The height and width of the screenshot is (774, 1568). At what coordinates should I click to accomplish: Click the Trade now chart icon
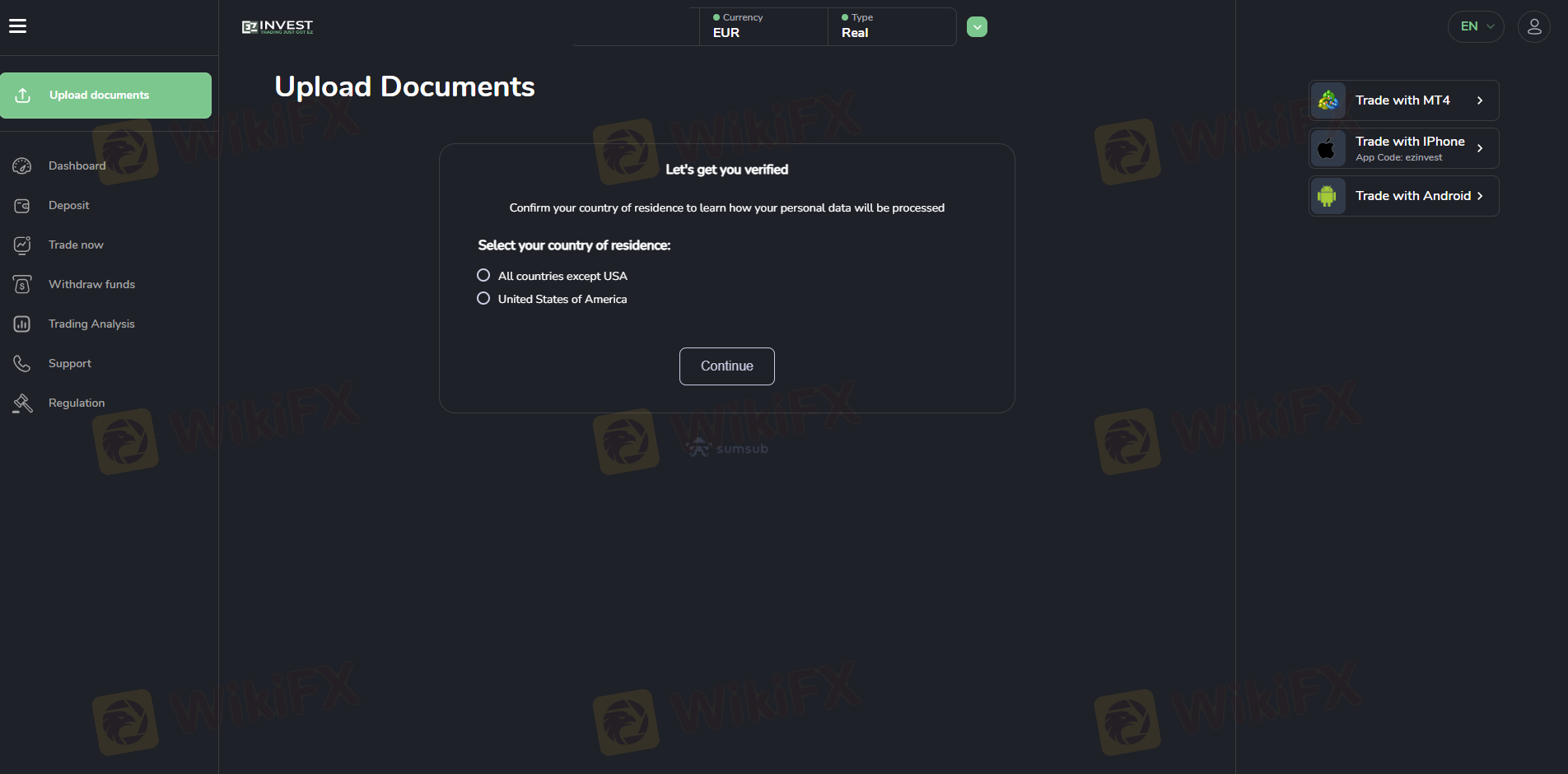[x=22, y=245]
